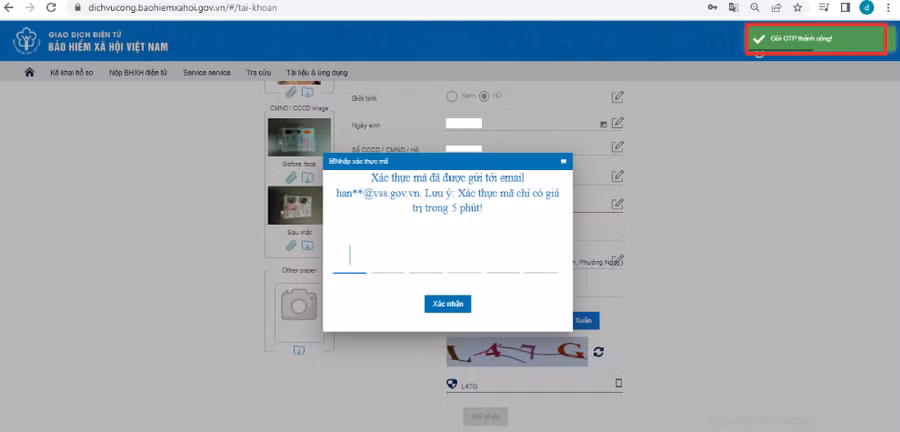Open calendar picker for Ngày sinh

point(603,124)
